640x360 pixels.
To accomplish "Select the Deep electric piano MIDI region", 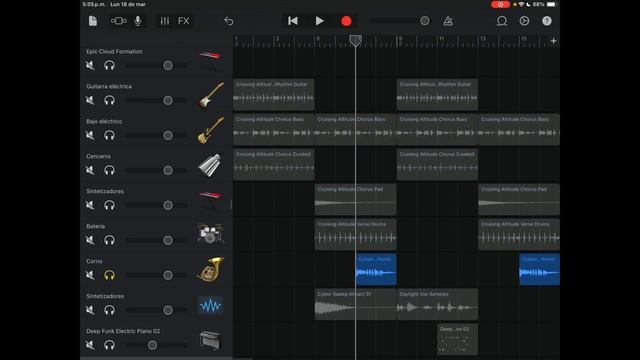I will (x=458, y=340).
